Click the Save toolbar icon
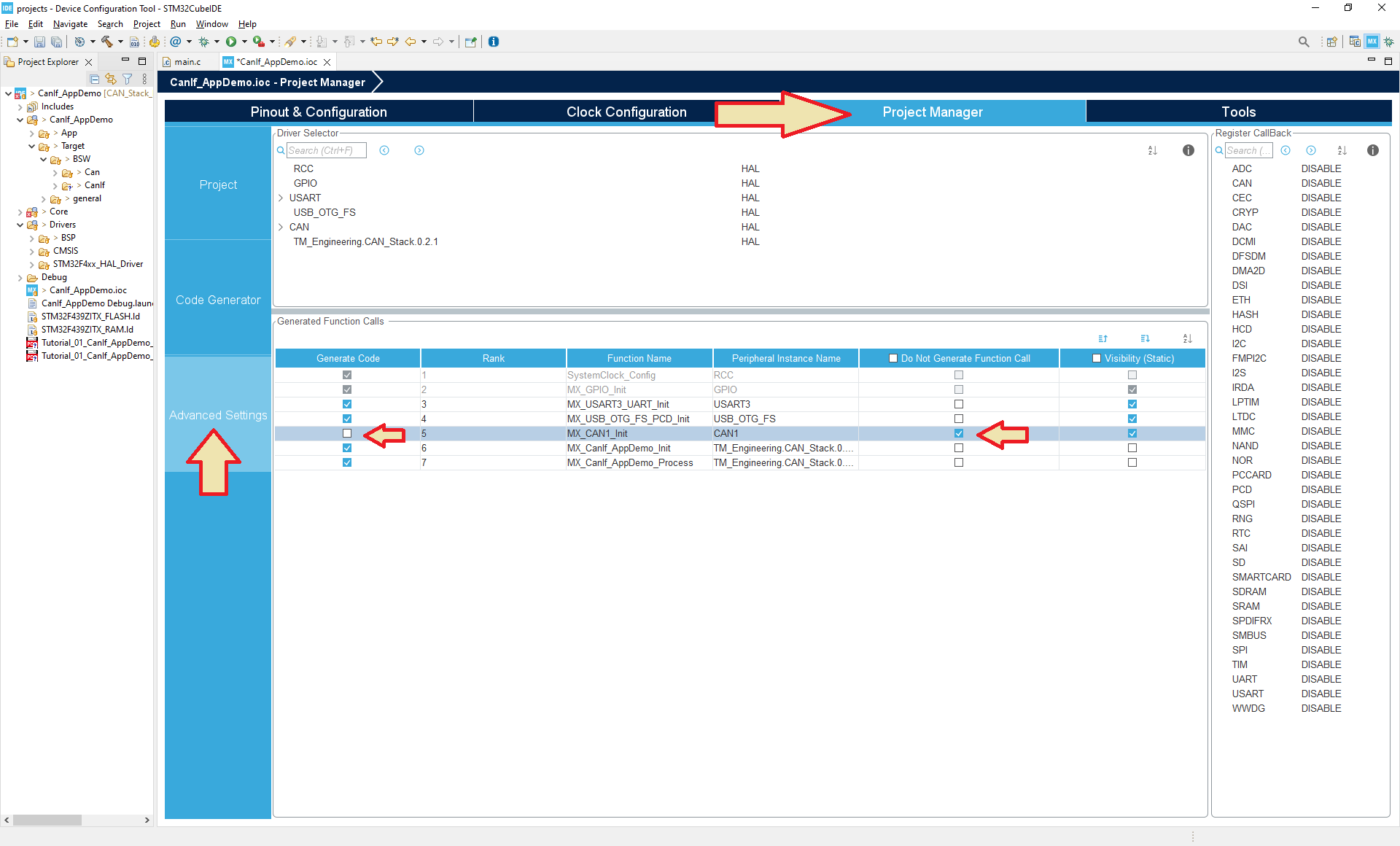 pos(40,42)
